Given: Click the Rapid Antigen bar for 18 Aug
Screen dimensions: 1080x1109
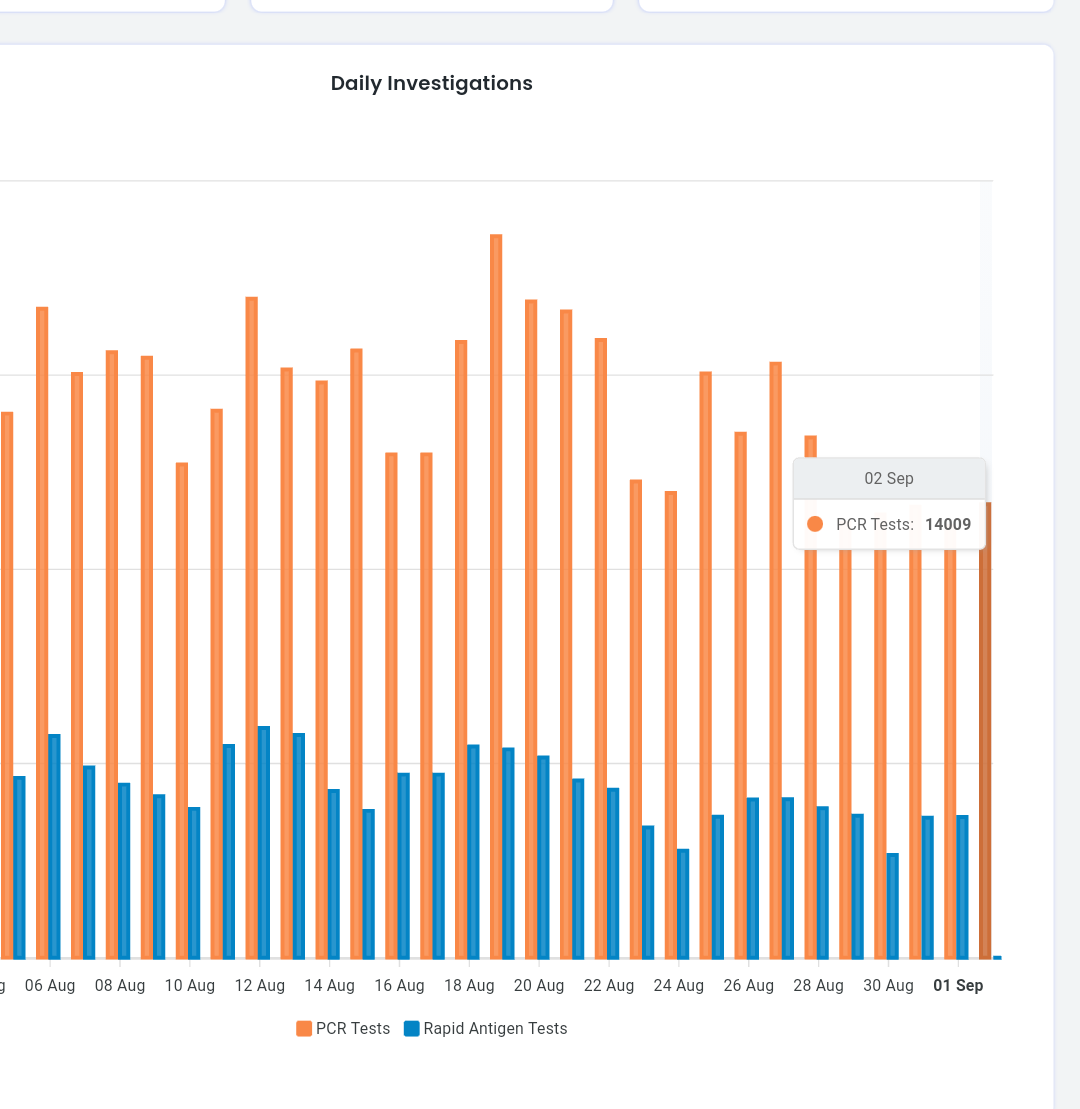Looking at the screenshot, I should tap(473, 852).
